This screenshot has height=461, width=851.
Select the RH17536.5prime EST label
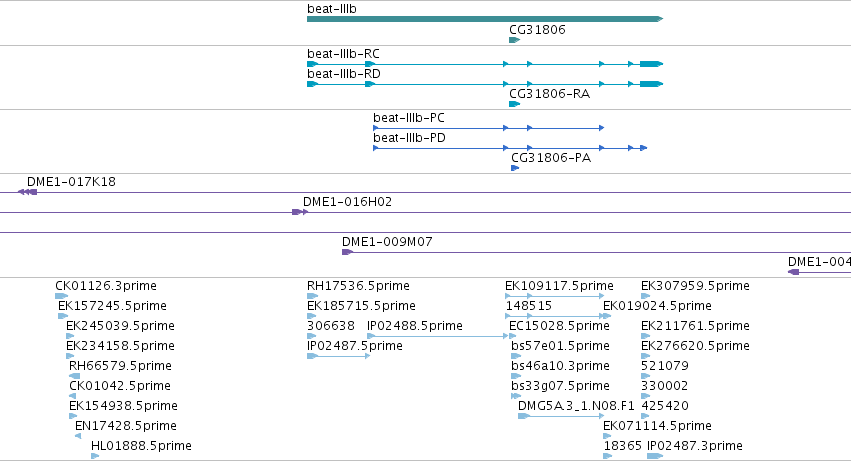point(358,286)
